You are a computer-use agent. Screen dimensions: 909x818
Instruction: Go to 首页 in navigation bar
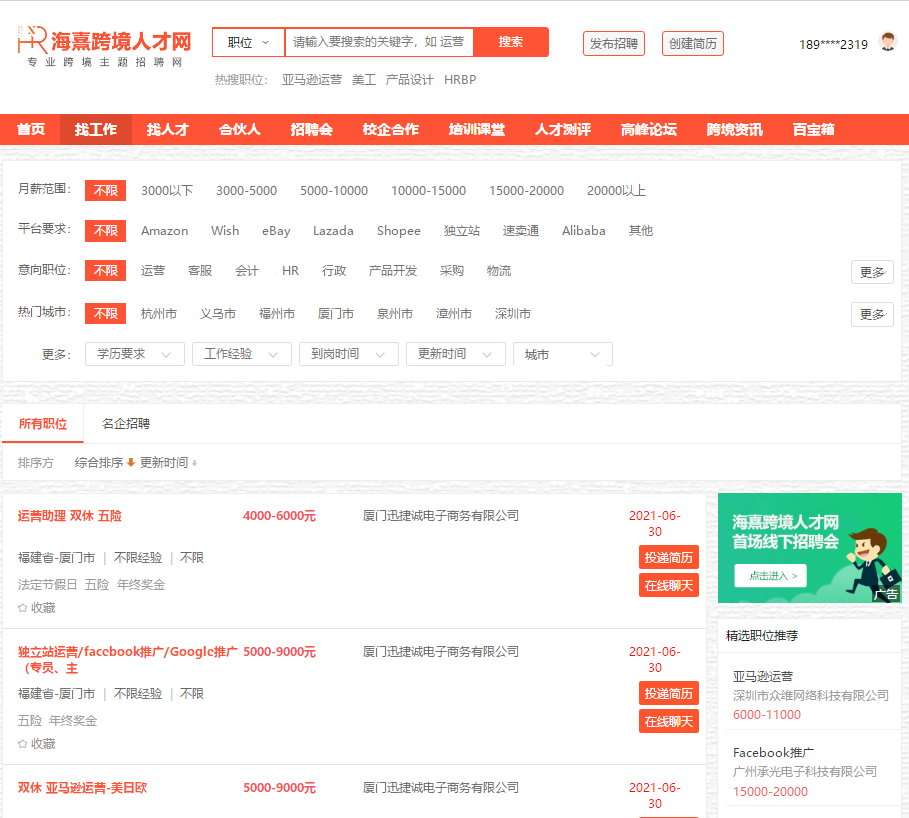click(x=31, y=129)
